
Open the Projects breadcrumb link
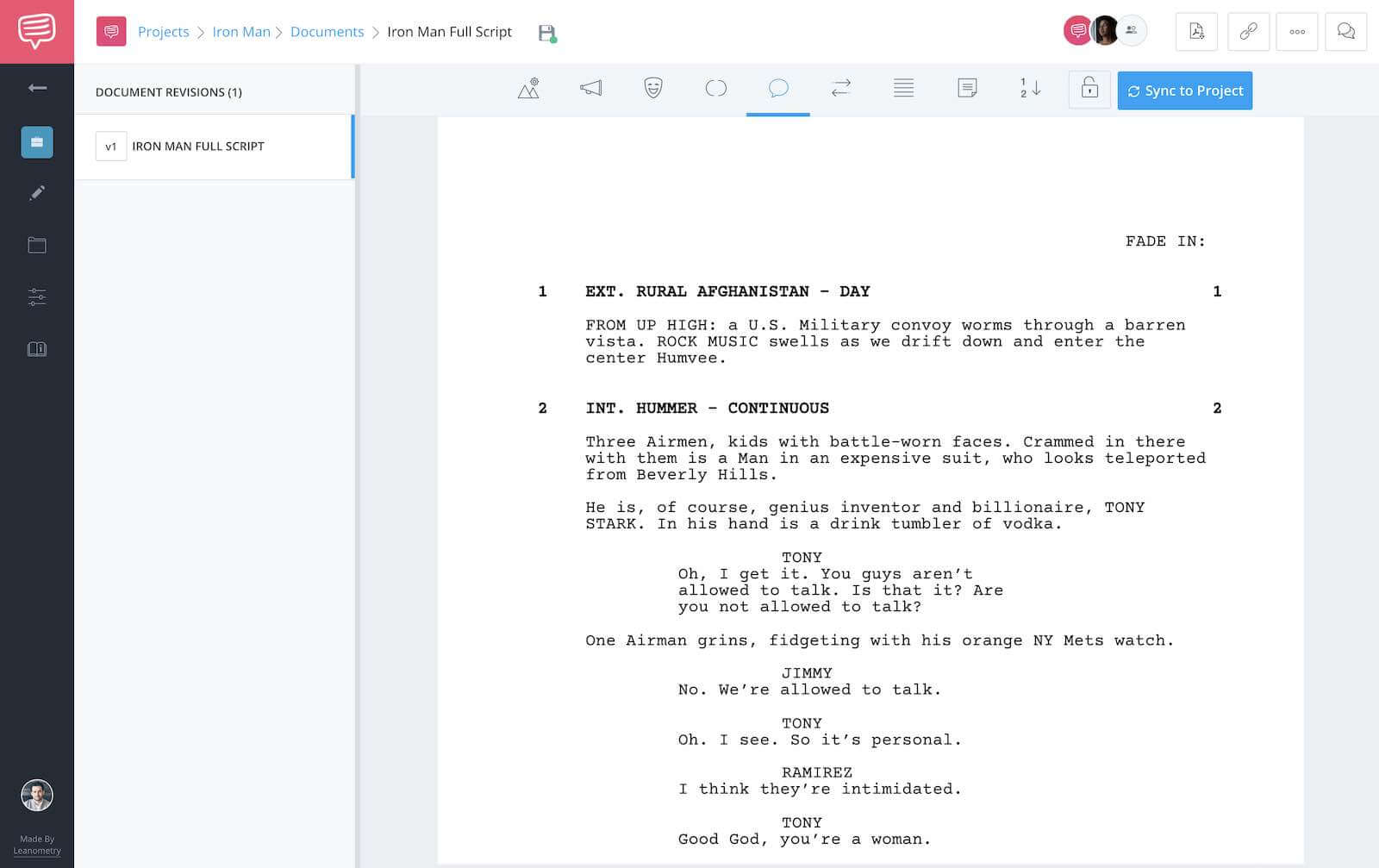(163, 32)
